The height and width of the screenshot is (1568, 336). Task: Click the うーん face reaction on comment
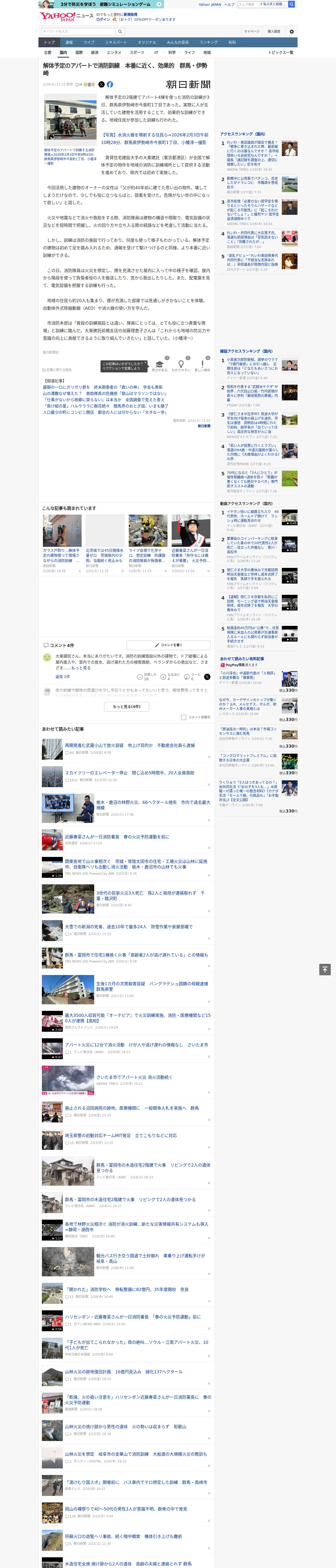tap(187, 676)
